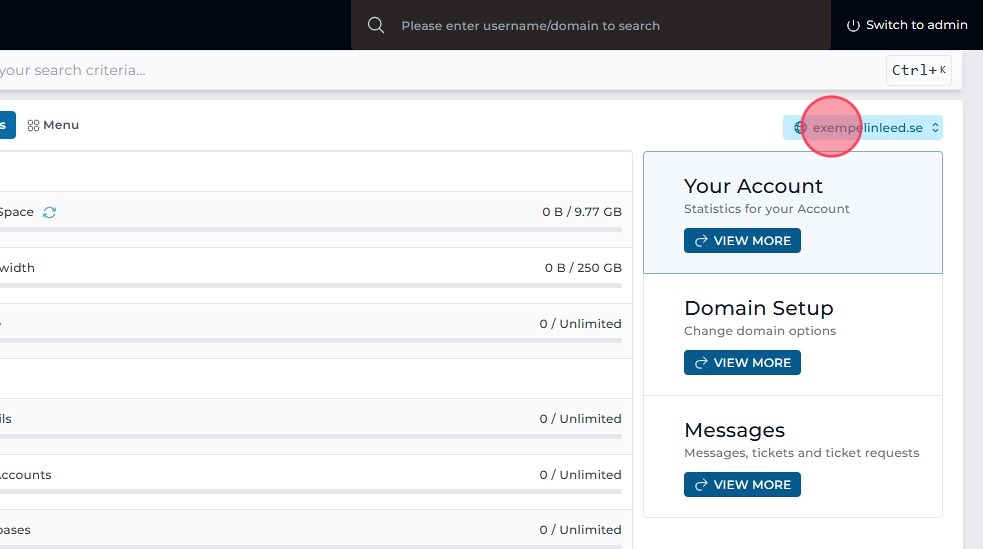Click the Switch to admin button
983x549 pixels.
click(907, 25)
